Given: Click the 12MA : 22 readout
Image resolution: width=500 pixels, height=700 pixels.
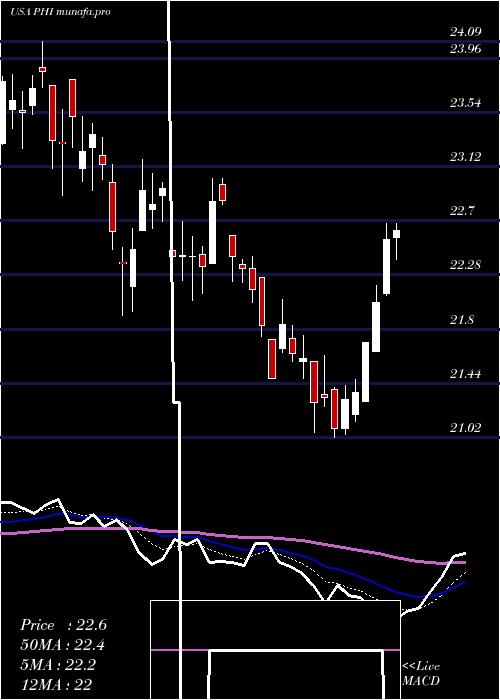Looking at the screenshot, I should click(x=56, y=684).
